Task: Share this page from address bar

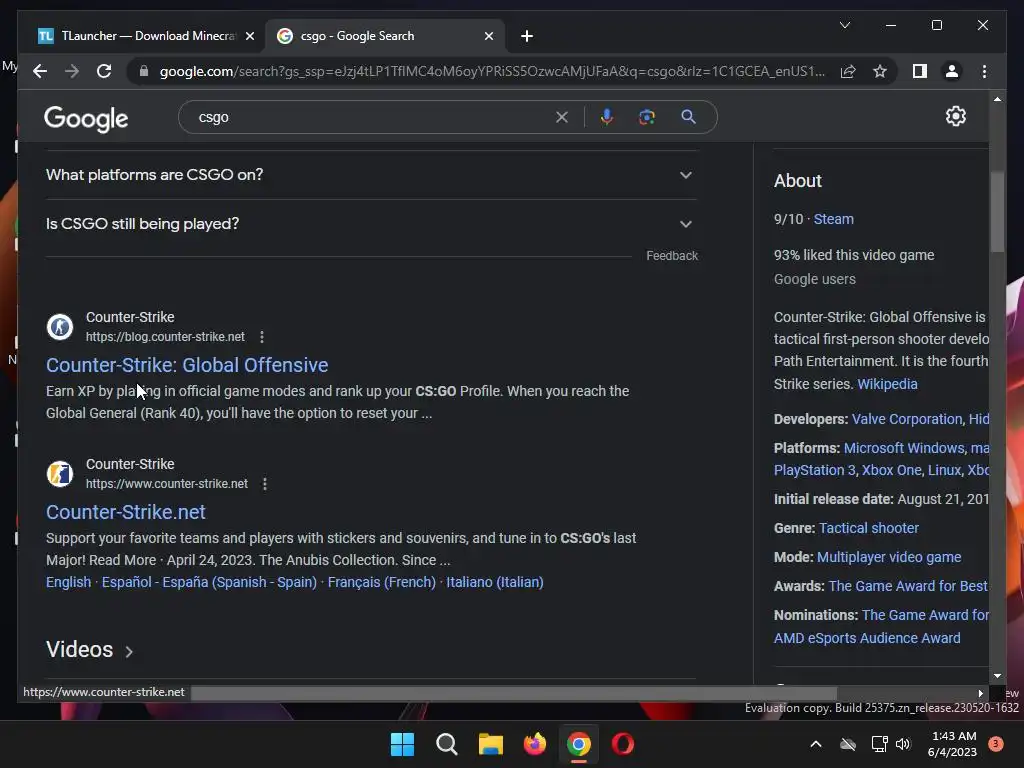Action: click(x=848, y=71)
